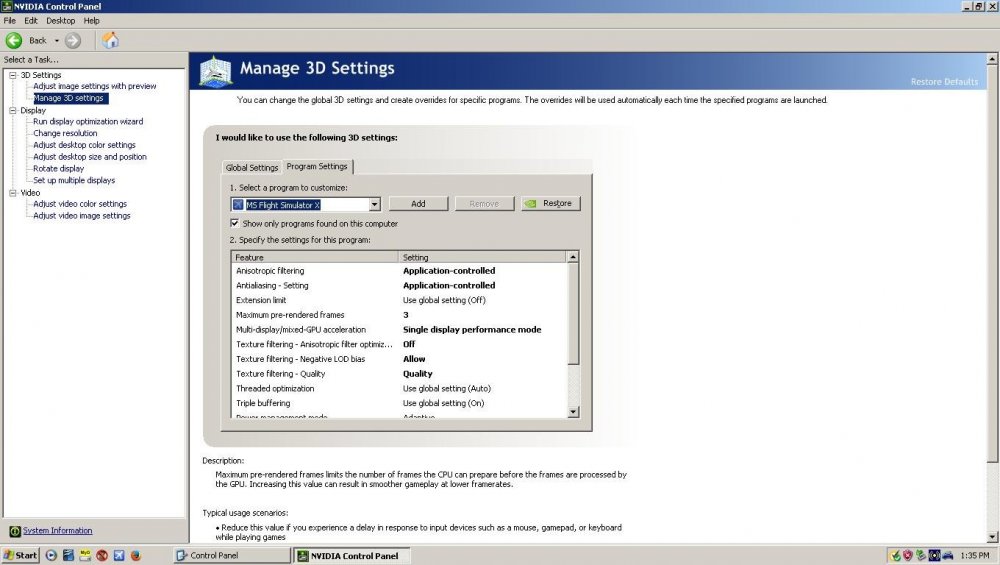1000x565 pixels.
Task: Open the Edit menu
Action: pyautogui.click(x=31, y=20)
